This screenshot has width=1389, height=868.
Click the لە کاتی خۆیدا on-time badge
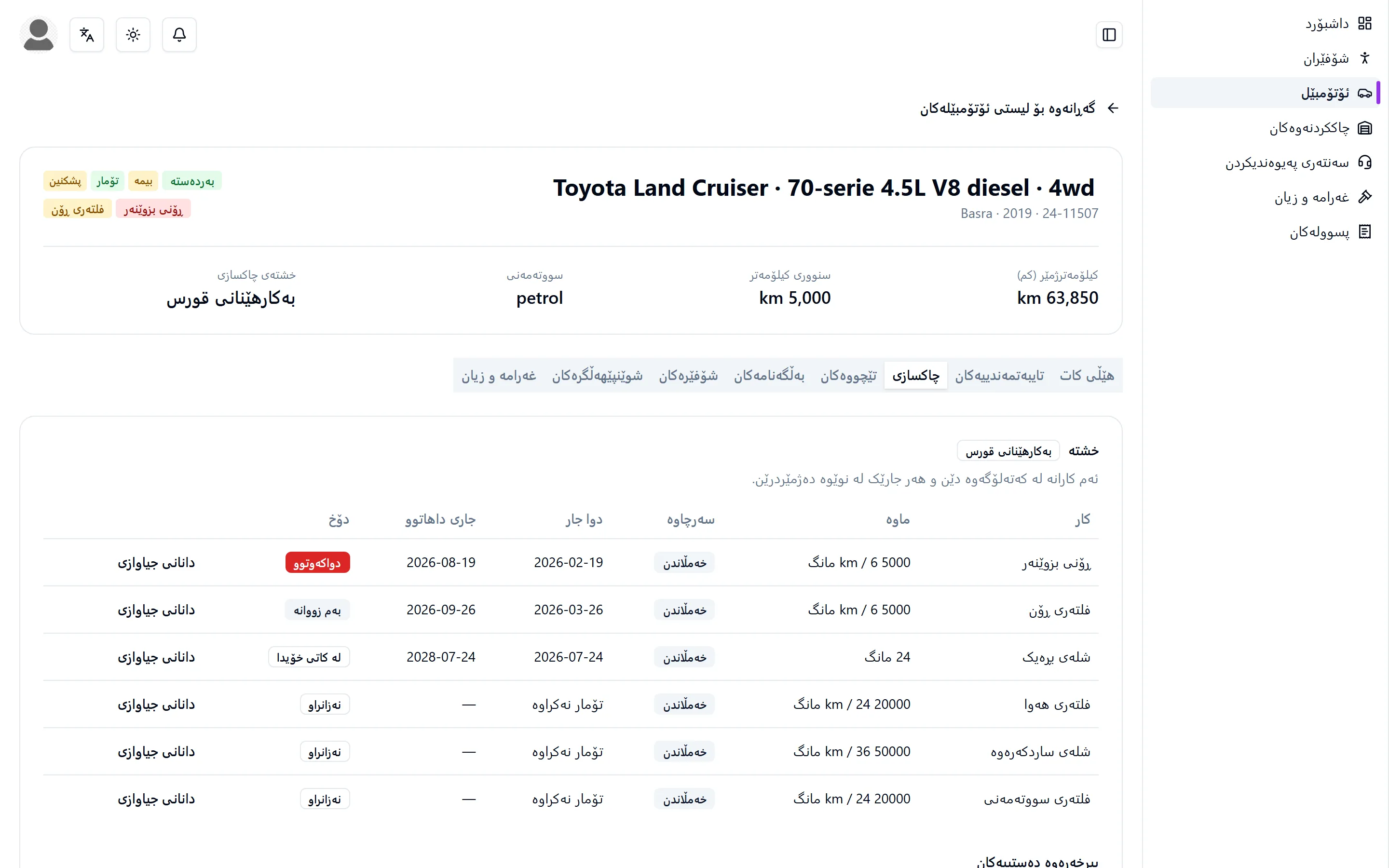309,657
